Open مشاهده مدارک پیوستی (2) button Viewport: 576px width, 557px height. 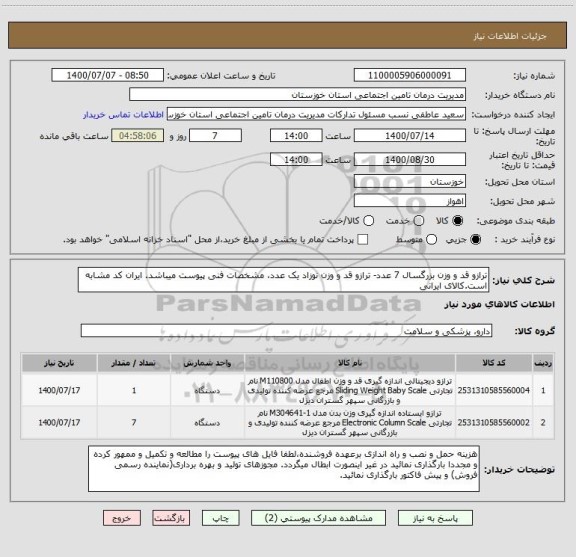(x=318, y=518)
